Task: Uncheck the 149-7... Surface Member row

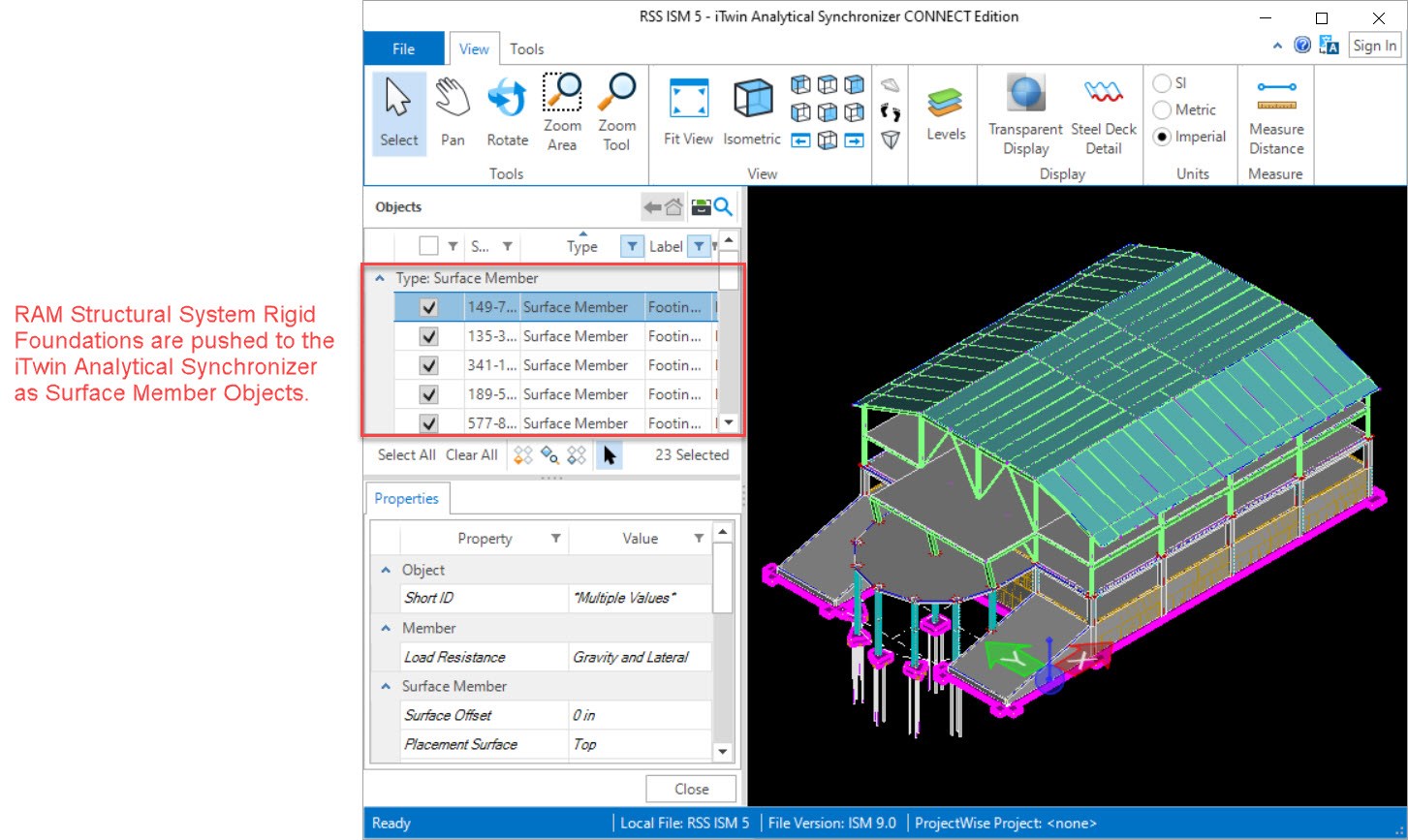Action: [x=428, y=307]
